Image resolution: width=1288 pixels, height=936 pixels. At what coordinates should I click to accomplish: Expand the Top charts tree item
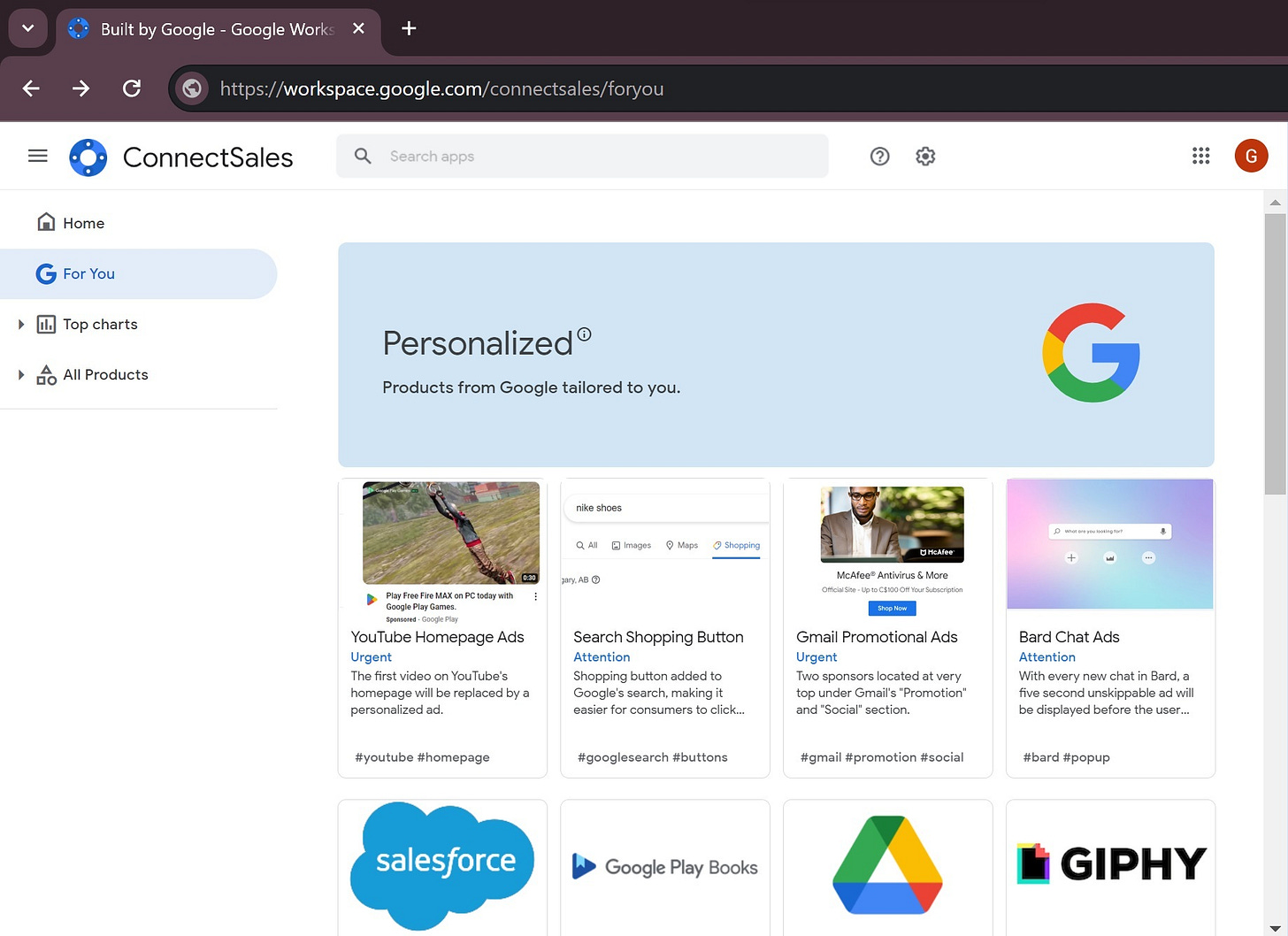21,325
